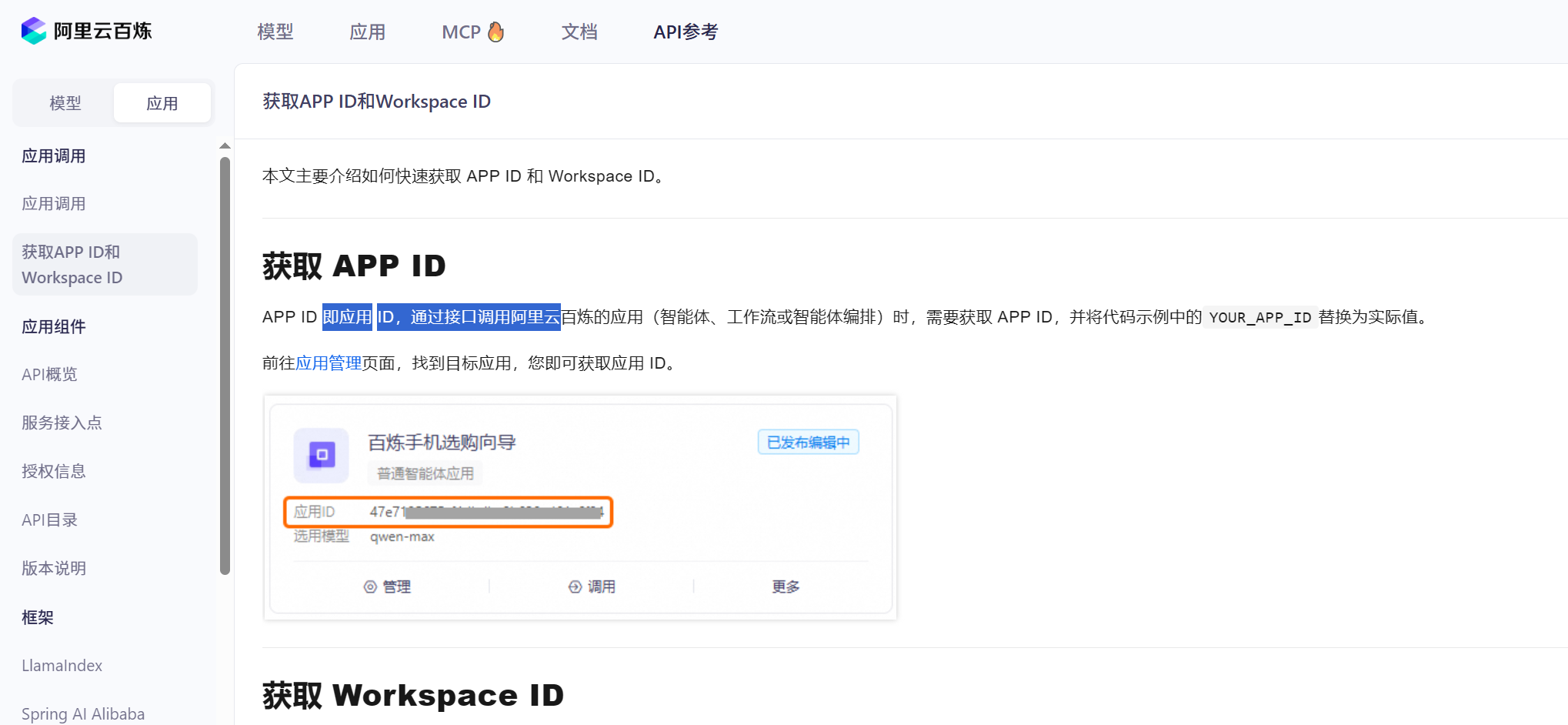This screenshot has height=725, width=1568.
Task: Click the 阿里云百炼 logo icon
Action: pos(34,31)
